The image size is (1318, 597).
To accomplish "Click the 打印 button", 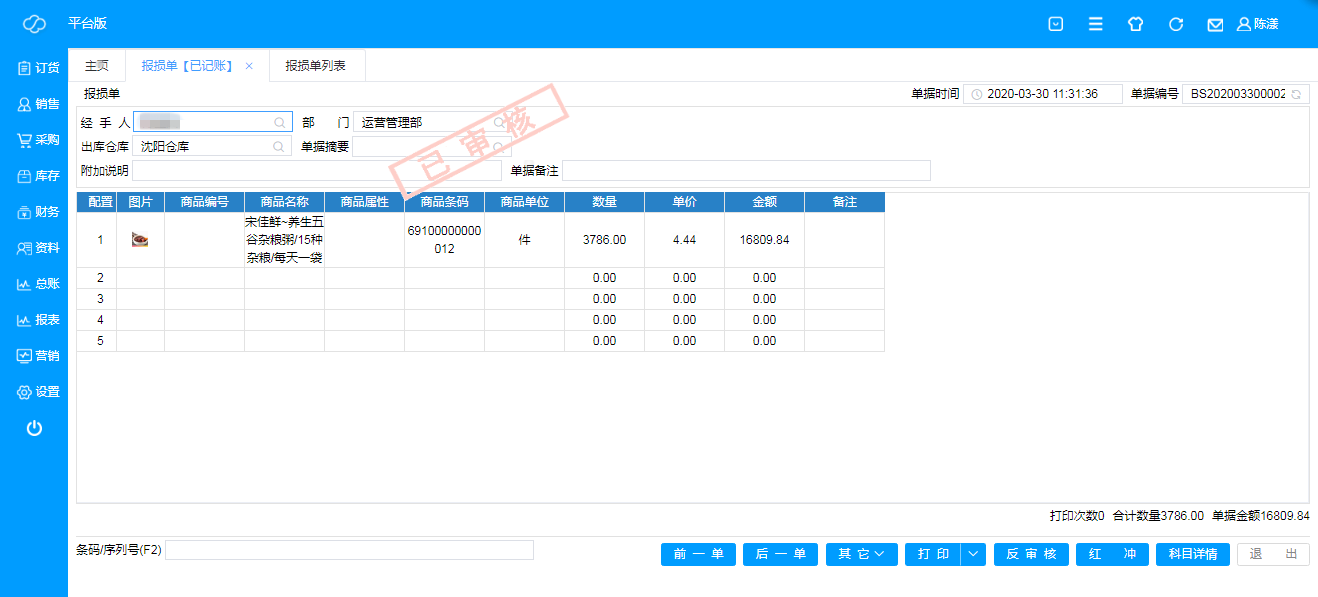I will (932, 554).
